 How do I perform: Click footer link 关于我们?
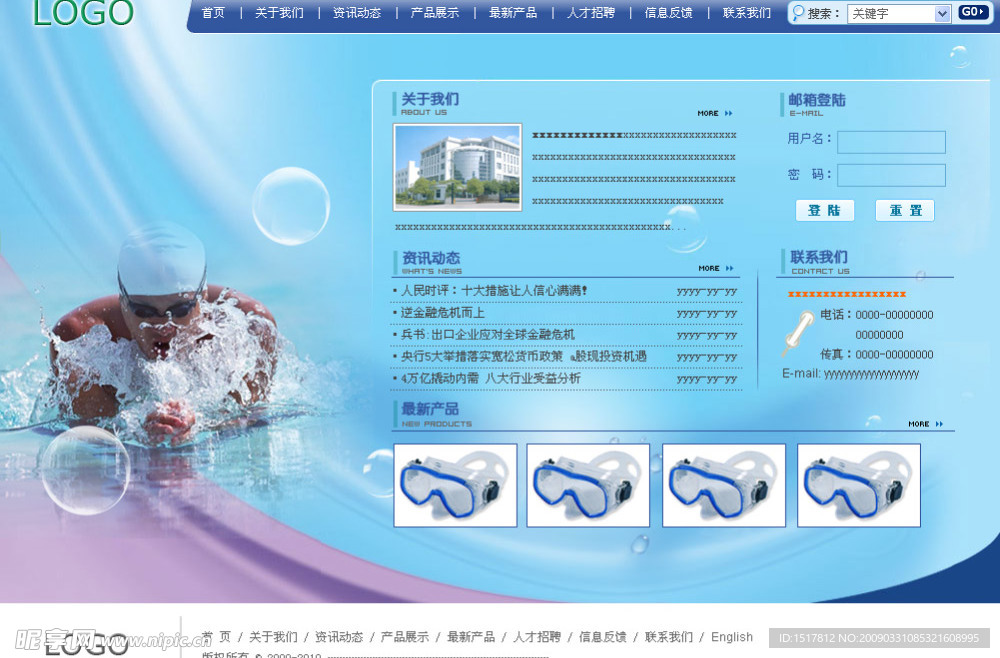[273, 636]
